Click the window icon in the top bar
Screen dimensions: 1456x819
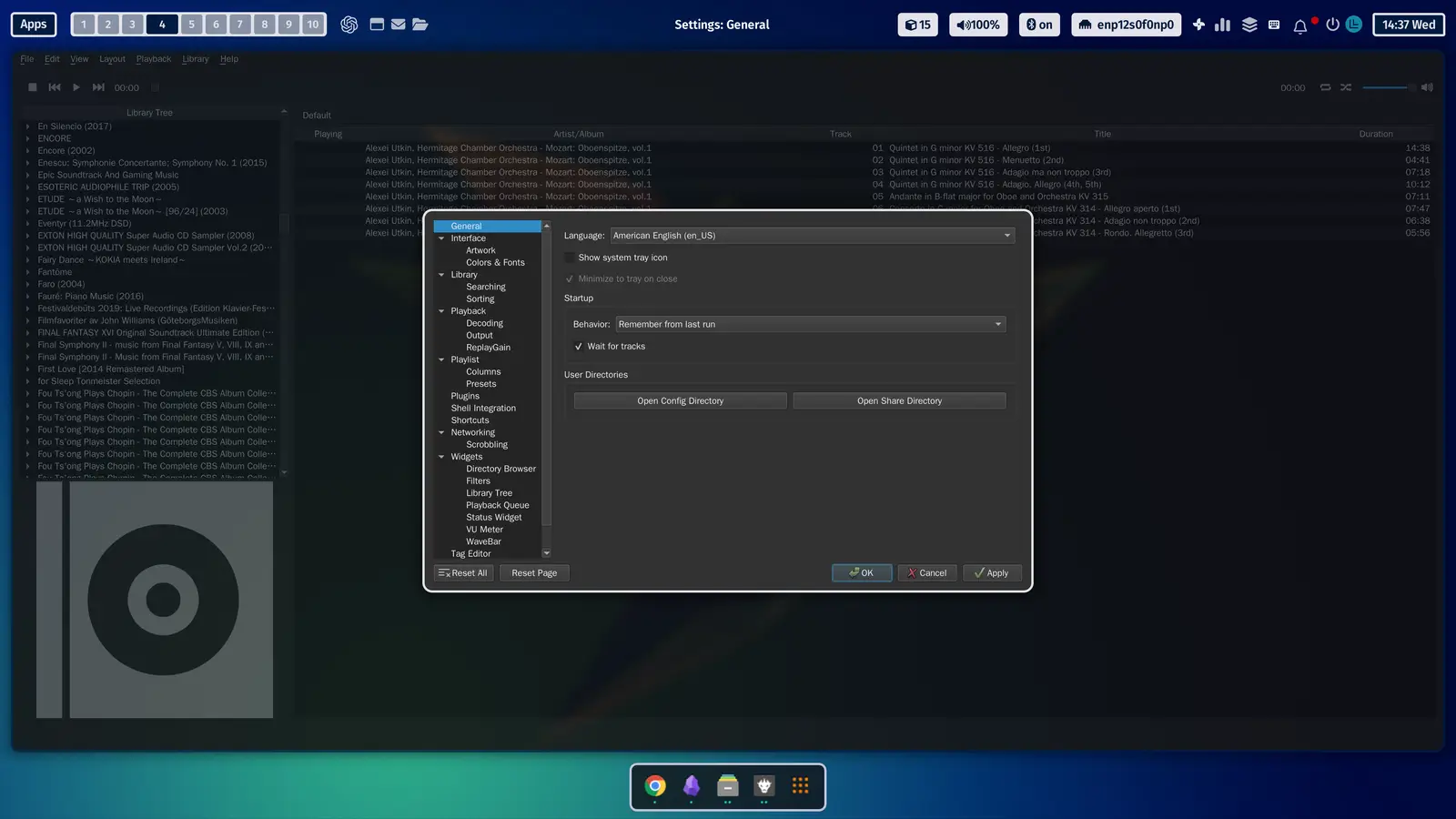[x=377, y=25]
